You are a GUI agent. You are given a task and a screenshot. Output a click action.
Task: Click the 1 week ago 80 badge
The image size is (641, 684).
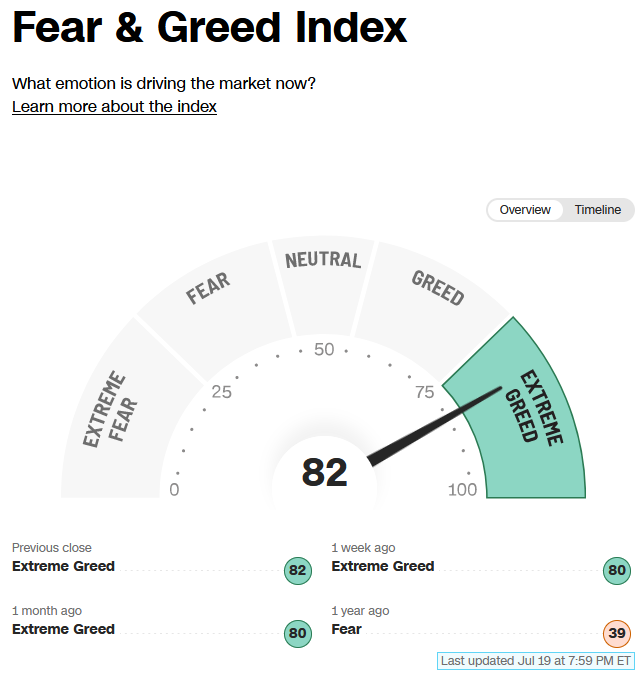[x=617, y=570]
